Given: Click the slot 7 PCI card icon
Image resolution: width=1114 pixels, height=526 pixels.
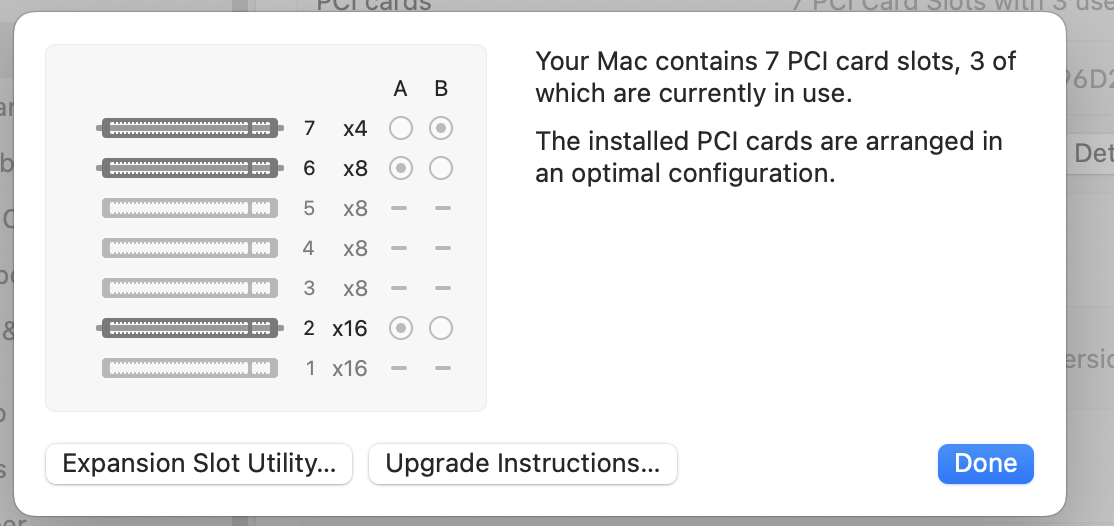Looking at the screenshot, I should tap(189, 128).
